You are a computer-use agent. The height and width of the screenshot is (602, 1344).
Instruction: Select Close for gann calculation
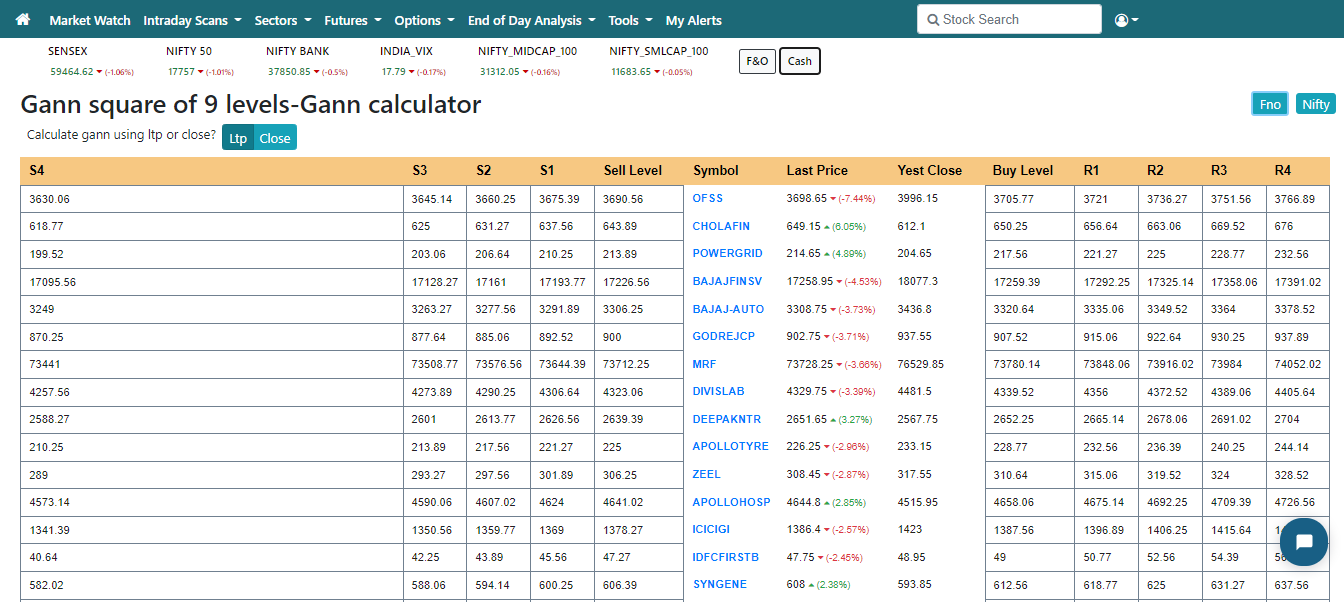275,138
